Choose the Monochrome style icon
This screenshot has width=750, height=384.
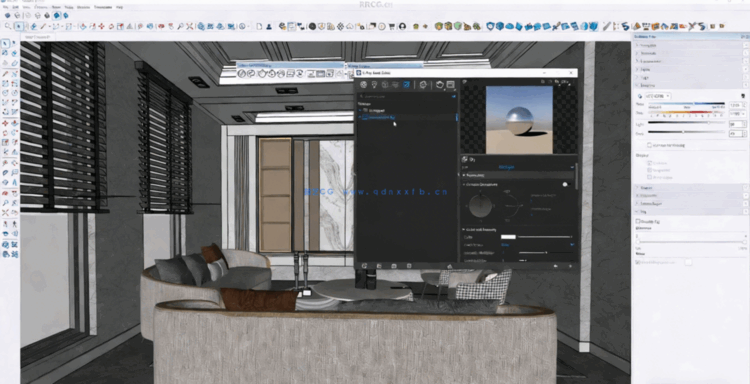pyautogui.click(x=66, y=15)
